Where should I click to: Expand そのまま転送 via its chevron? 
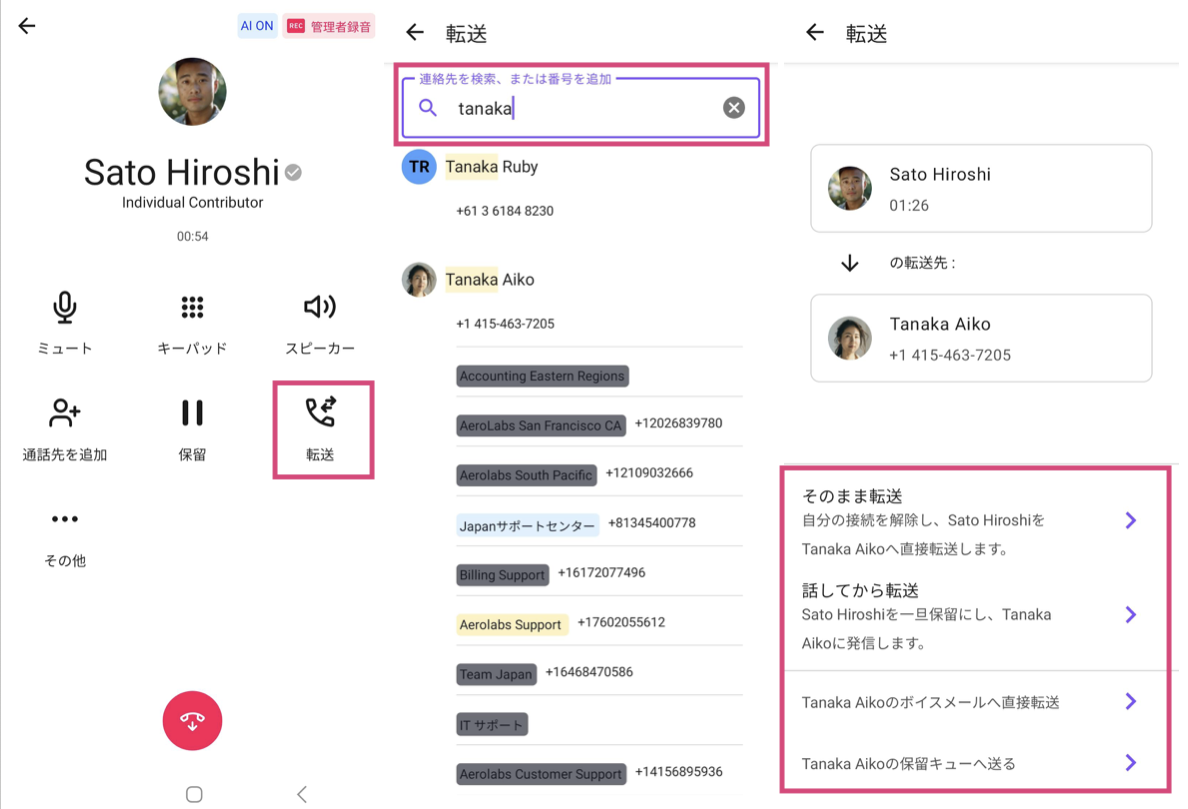[1131, 520]
